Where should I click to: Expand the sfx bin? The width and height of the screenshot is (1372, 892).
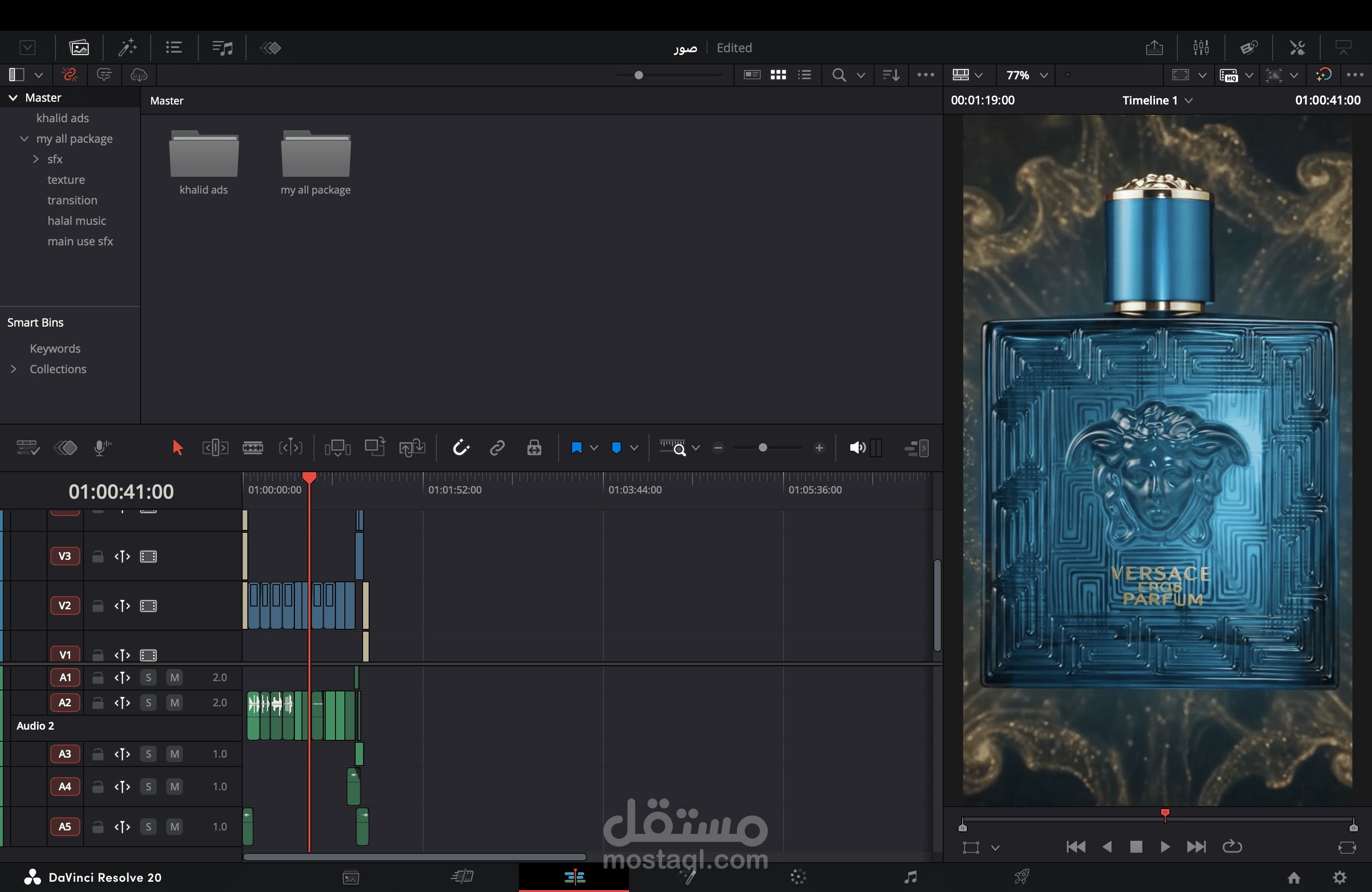pyautogui.click(x=36, y=159)
